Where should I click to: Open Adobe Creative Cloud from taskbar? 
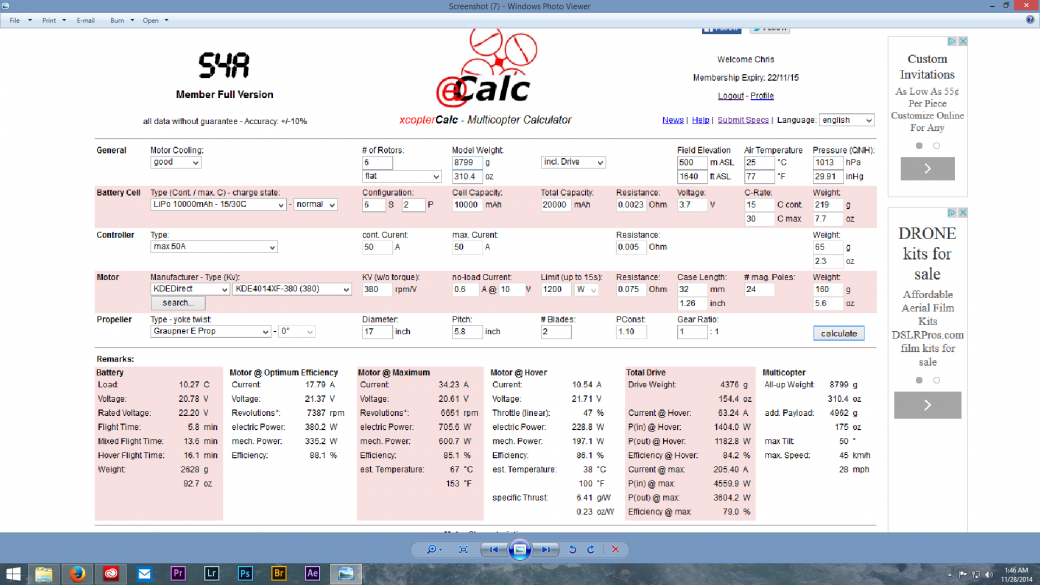coord(111,574)
